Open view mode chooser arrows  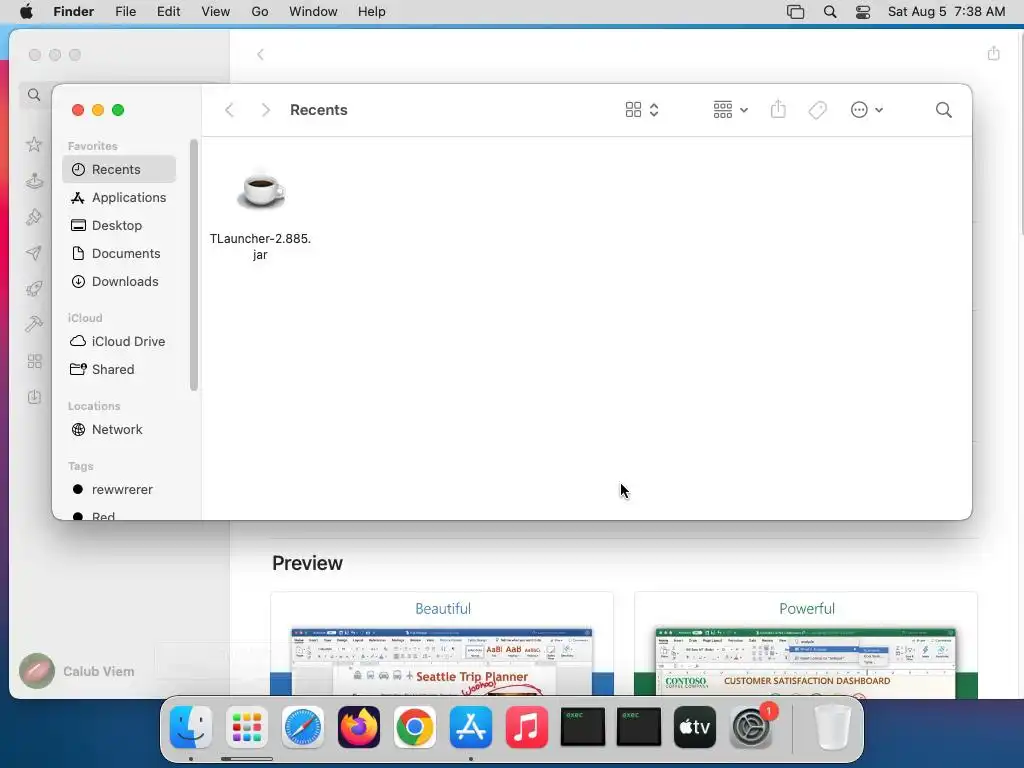tap(654, 110)
